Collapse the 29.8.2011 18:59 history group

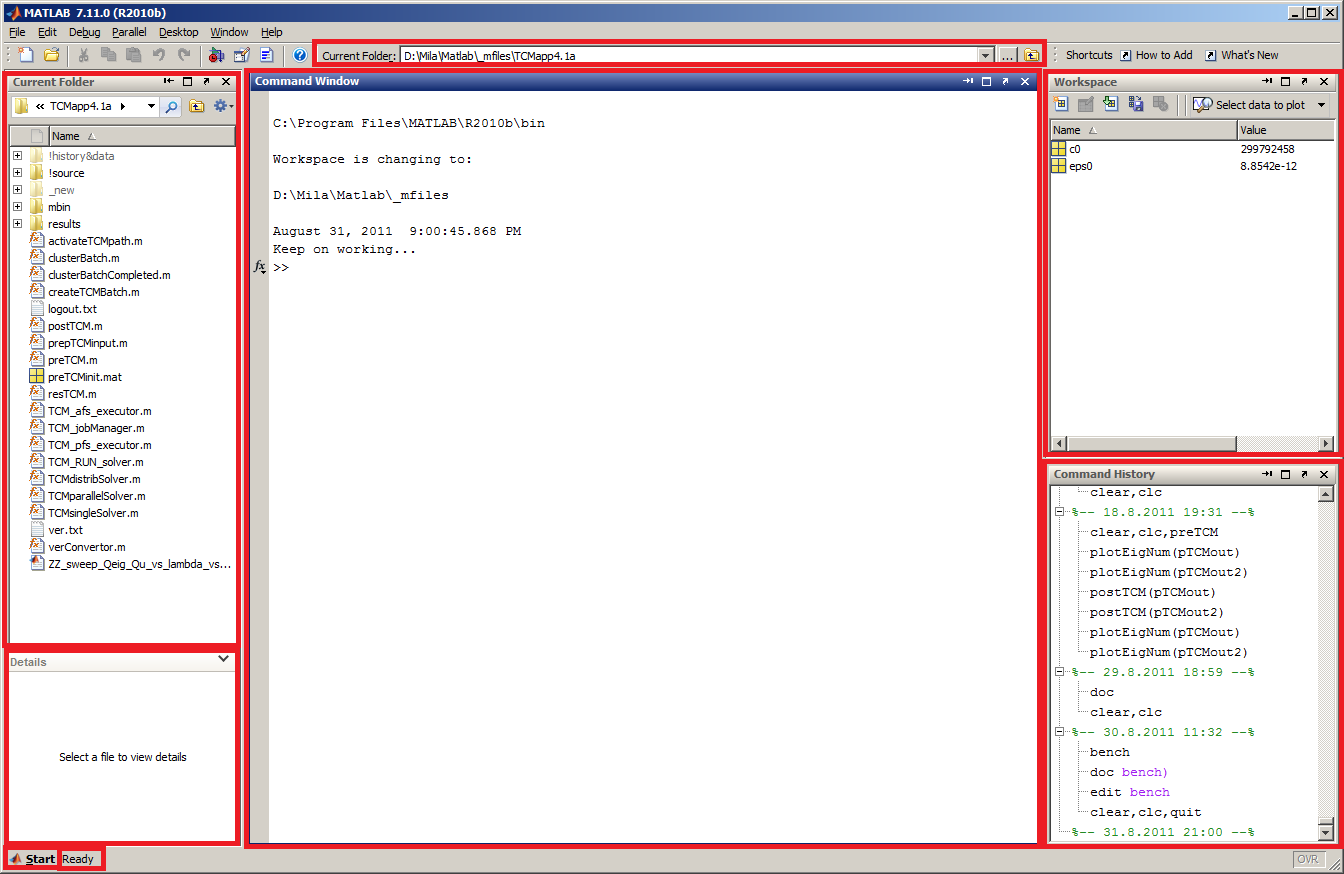click(x=1059, y=672)
